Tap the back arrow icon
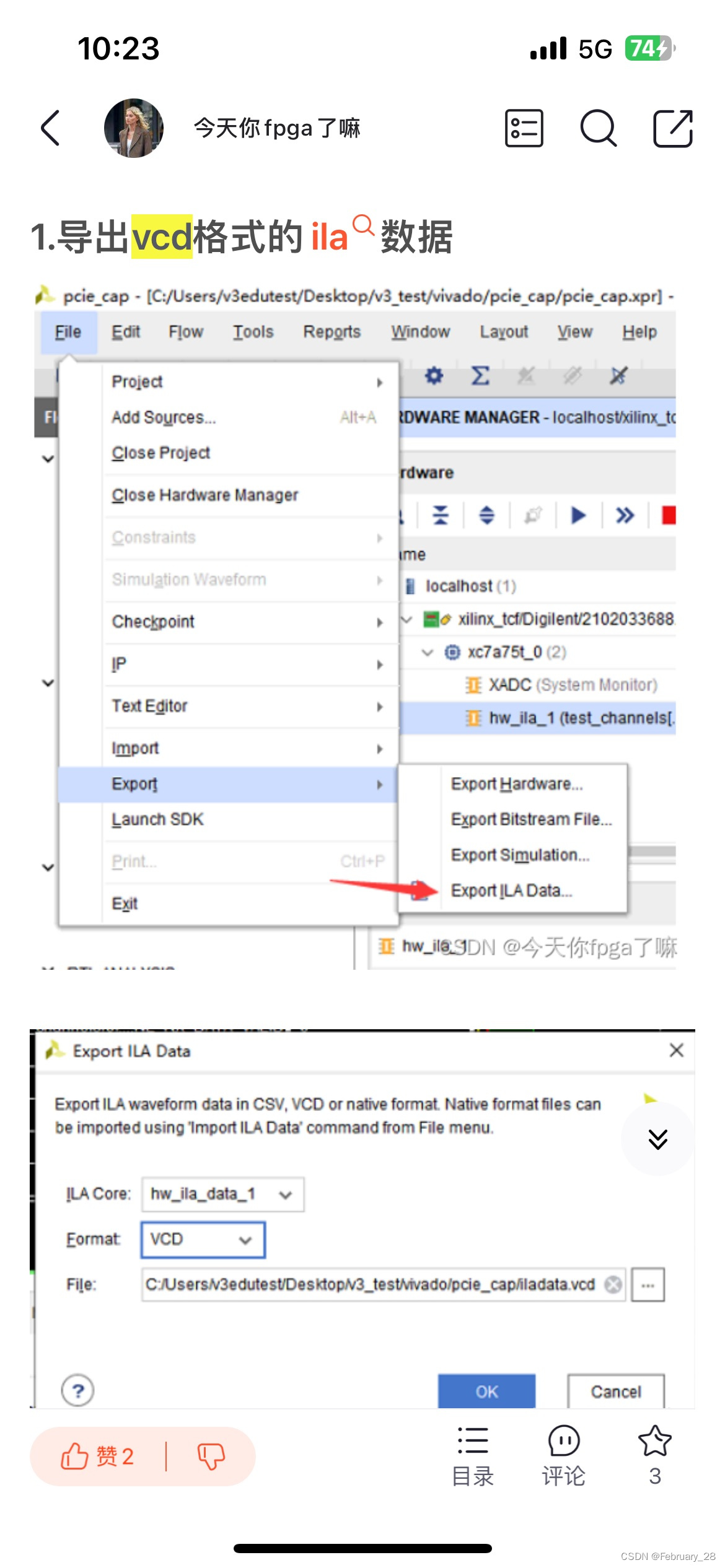The height and width of the screenshot is (1568, 725). pyautogui.click(x=51, y=128)
